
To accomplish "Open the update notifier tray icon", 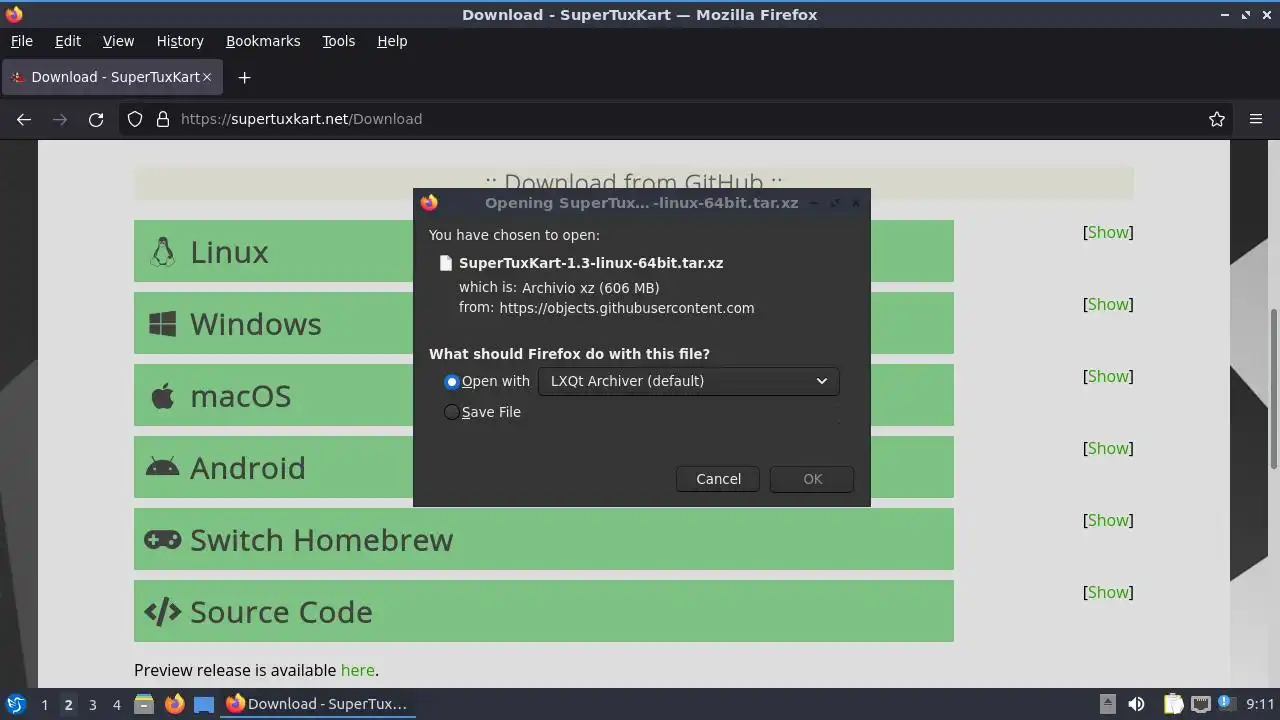I will pyautogui.click(x=1226, y=704).
